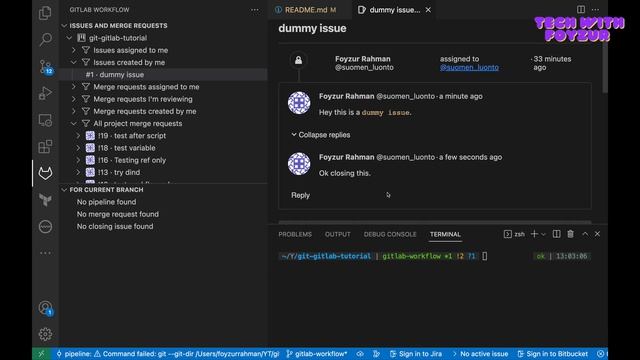Expand merge request !18 test variable
This screenshot has width=640, height=360.
pyautogui.click(x=78, y=148)
